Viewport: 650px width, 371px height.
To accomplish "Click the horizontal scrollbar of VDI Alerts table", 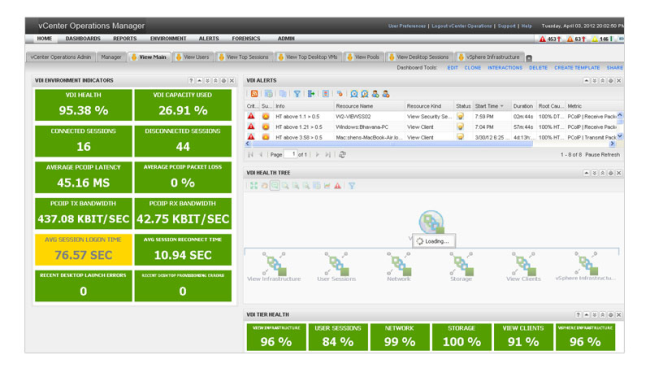I will click(x=392, y=144).
